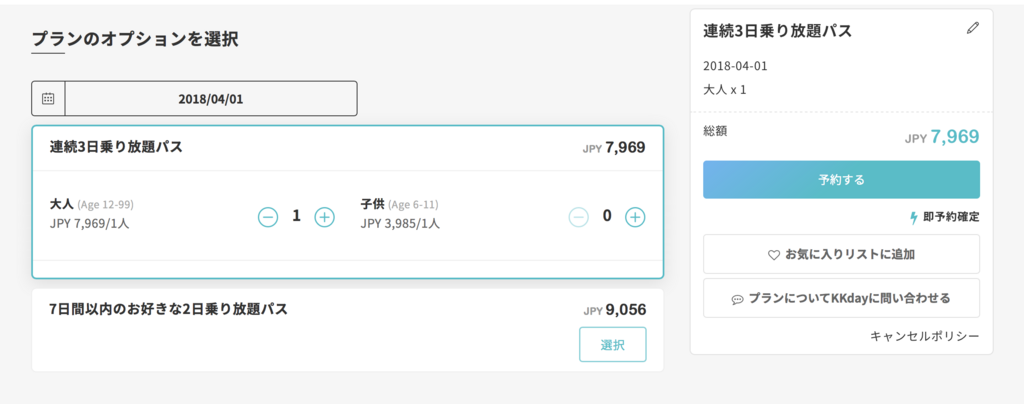Increase adult (大人) ticket count with plus
The image size is (1024, 404).
(325, 217)
